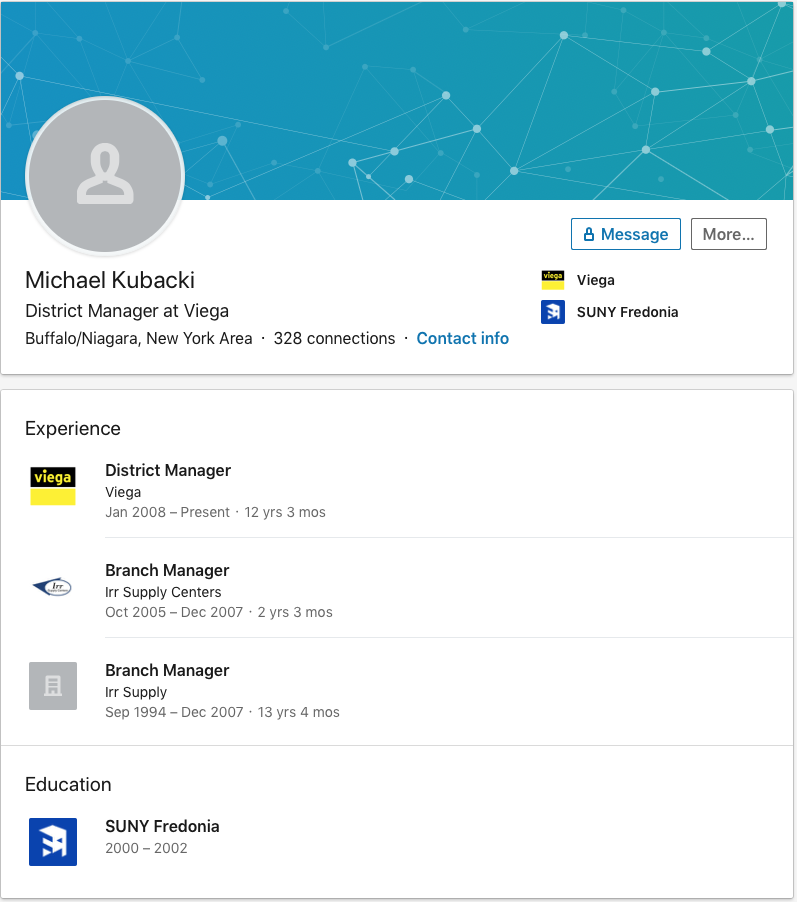Click the small Viega logo in header
The width and height of the screenshot is (797, 902).
click(x=552, y=280)
